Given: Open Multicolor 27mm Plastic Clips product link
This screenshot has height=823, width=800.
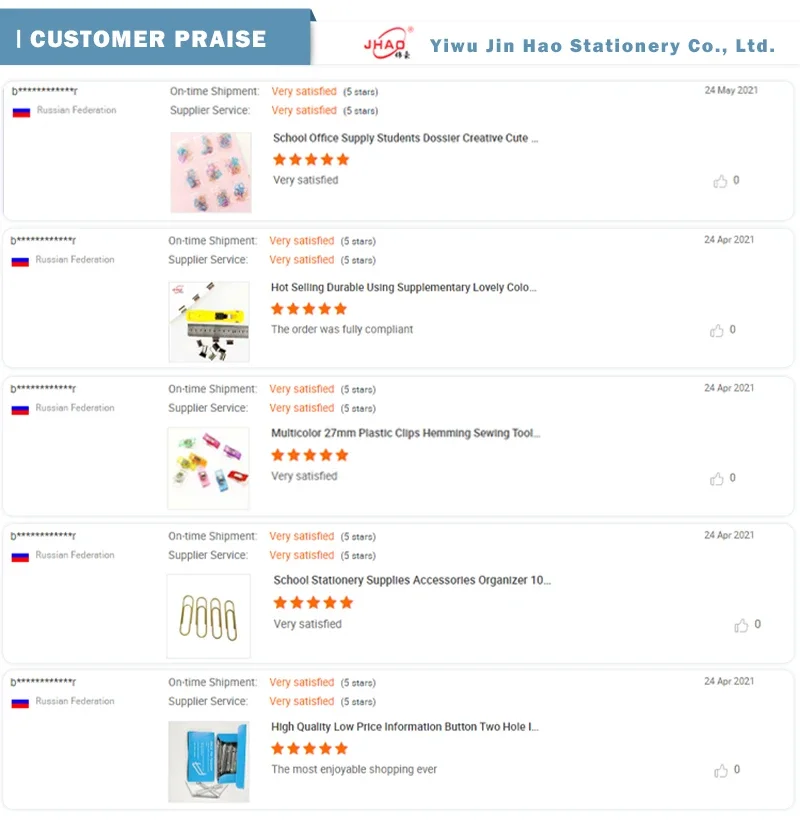Looking at the screenshot, I should coord(405,434).
